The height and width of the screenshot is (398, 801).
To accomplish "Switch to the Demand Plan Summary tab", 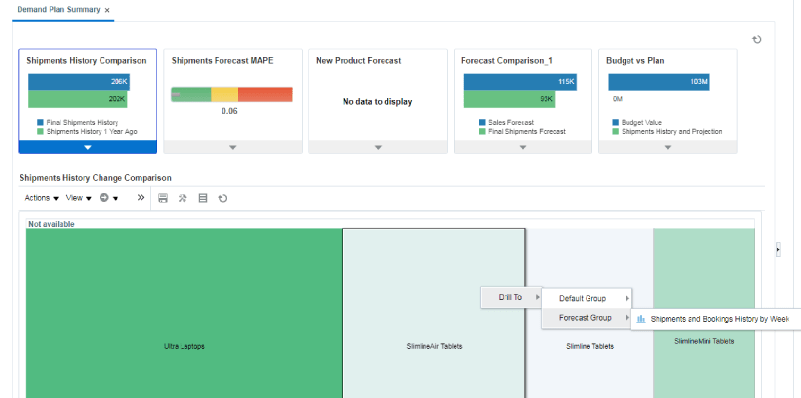I will (x=59, y=10).
